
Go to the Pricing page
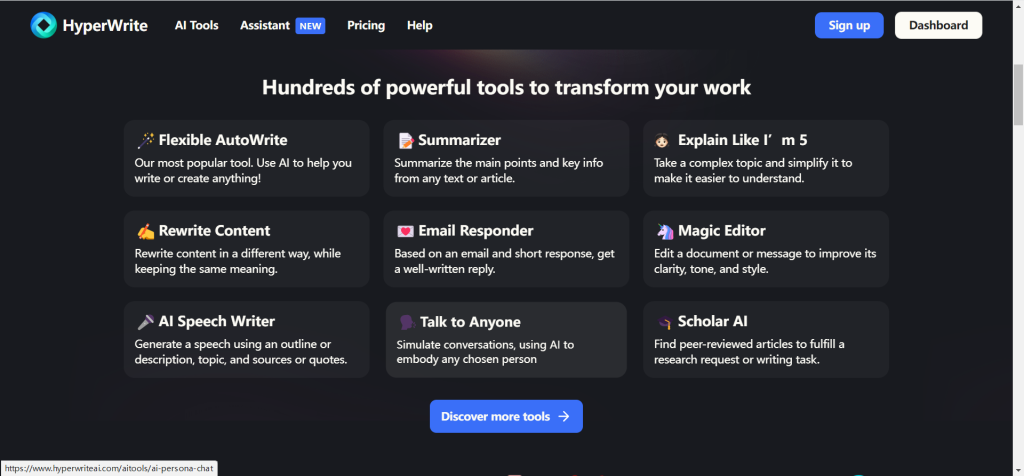[x=366, y=25]
